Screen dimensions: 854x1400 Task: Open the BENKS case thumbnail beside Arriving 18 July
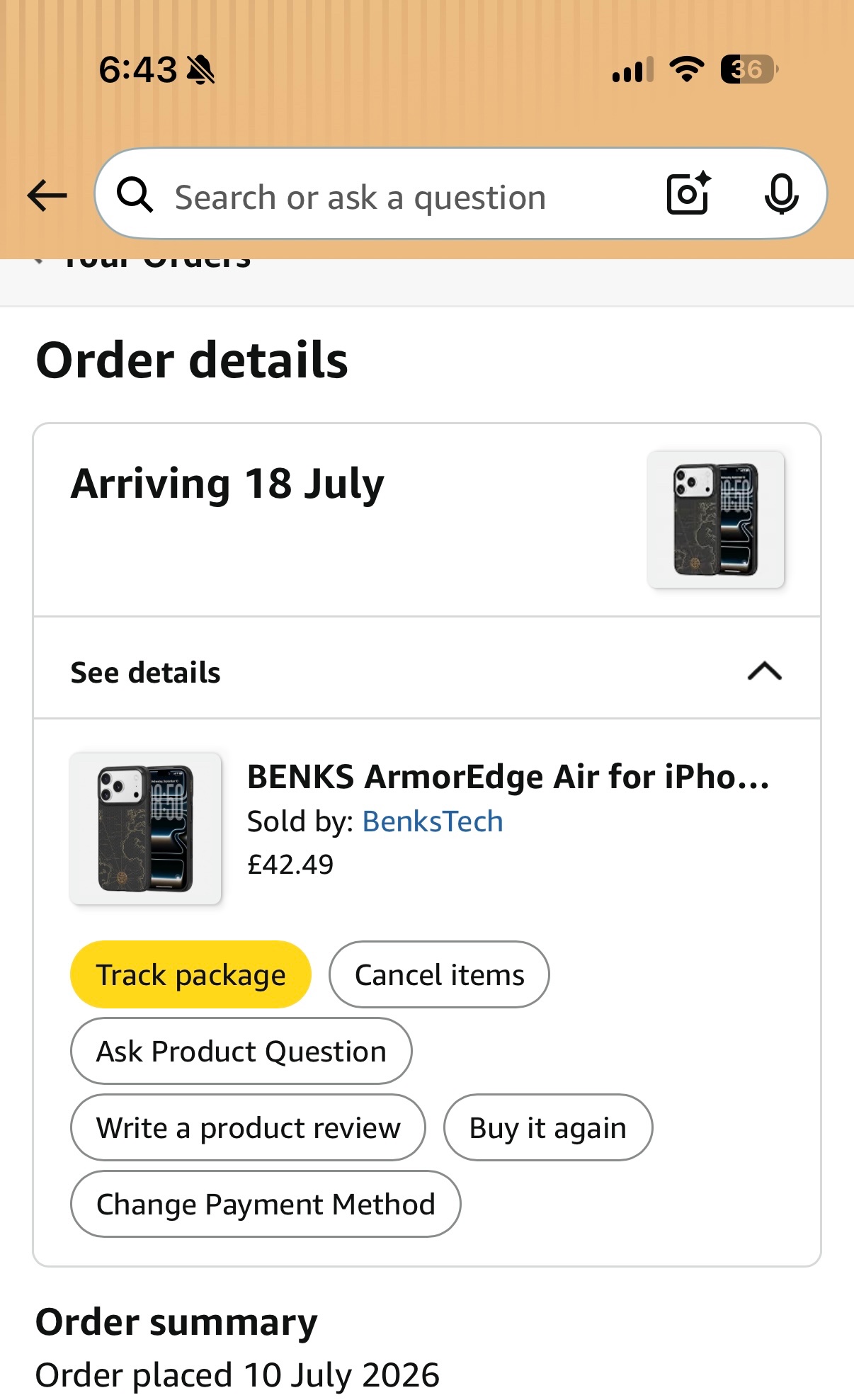coord(716,519)
